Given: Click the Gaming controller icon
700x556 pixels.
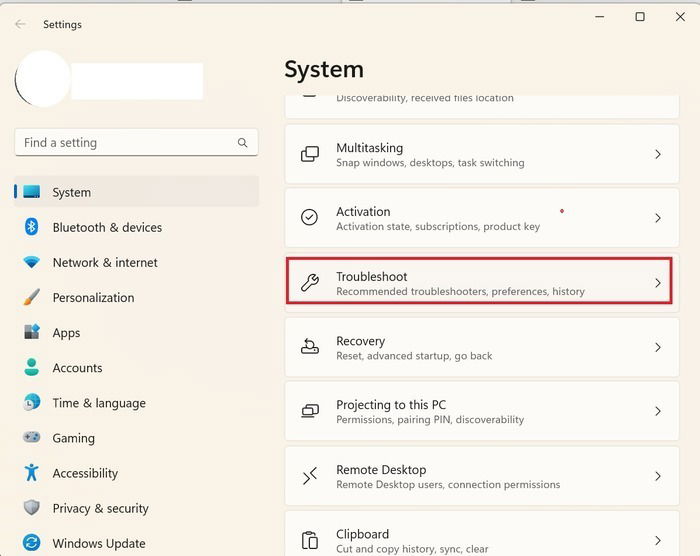Looking at the screenshot, I should coord(32,437).
